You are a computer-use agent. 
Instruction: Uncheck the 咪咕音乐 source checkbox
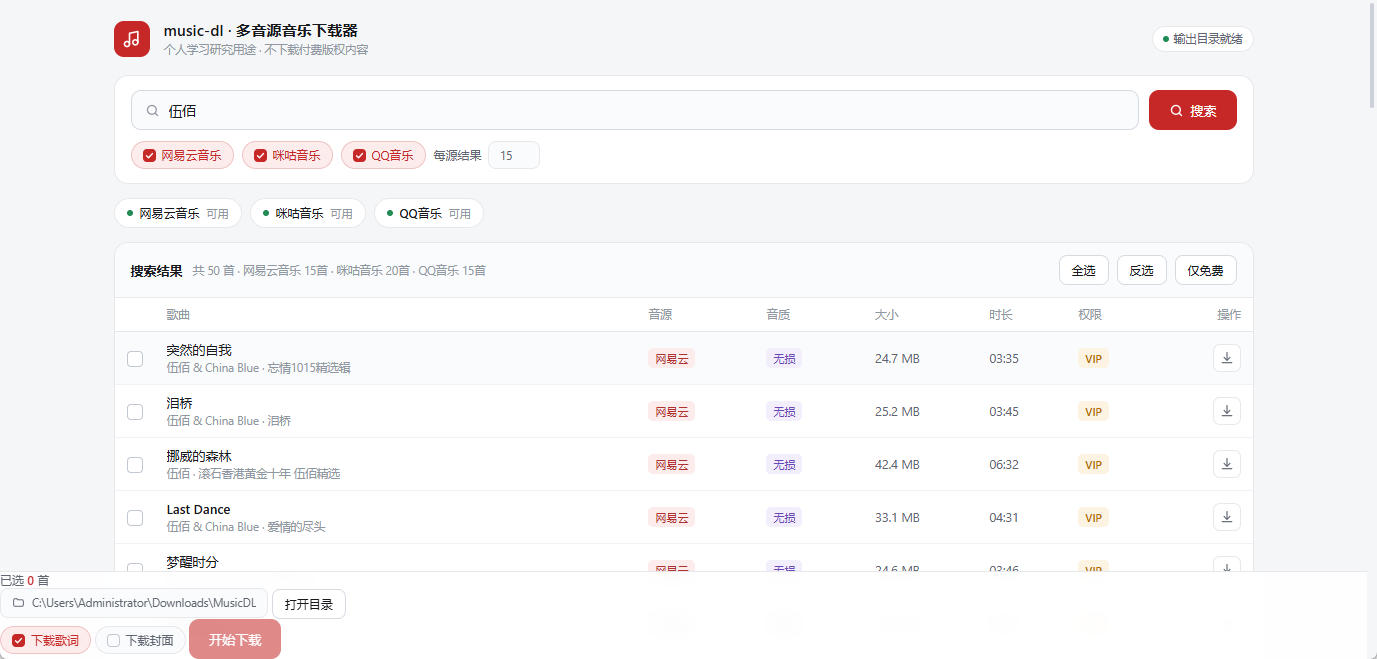tap(261, 155)
